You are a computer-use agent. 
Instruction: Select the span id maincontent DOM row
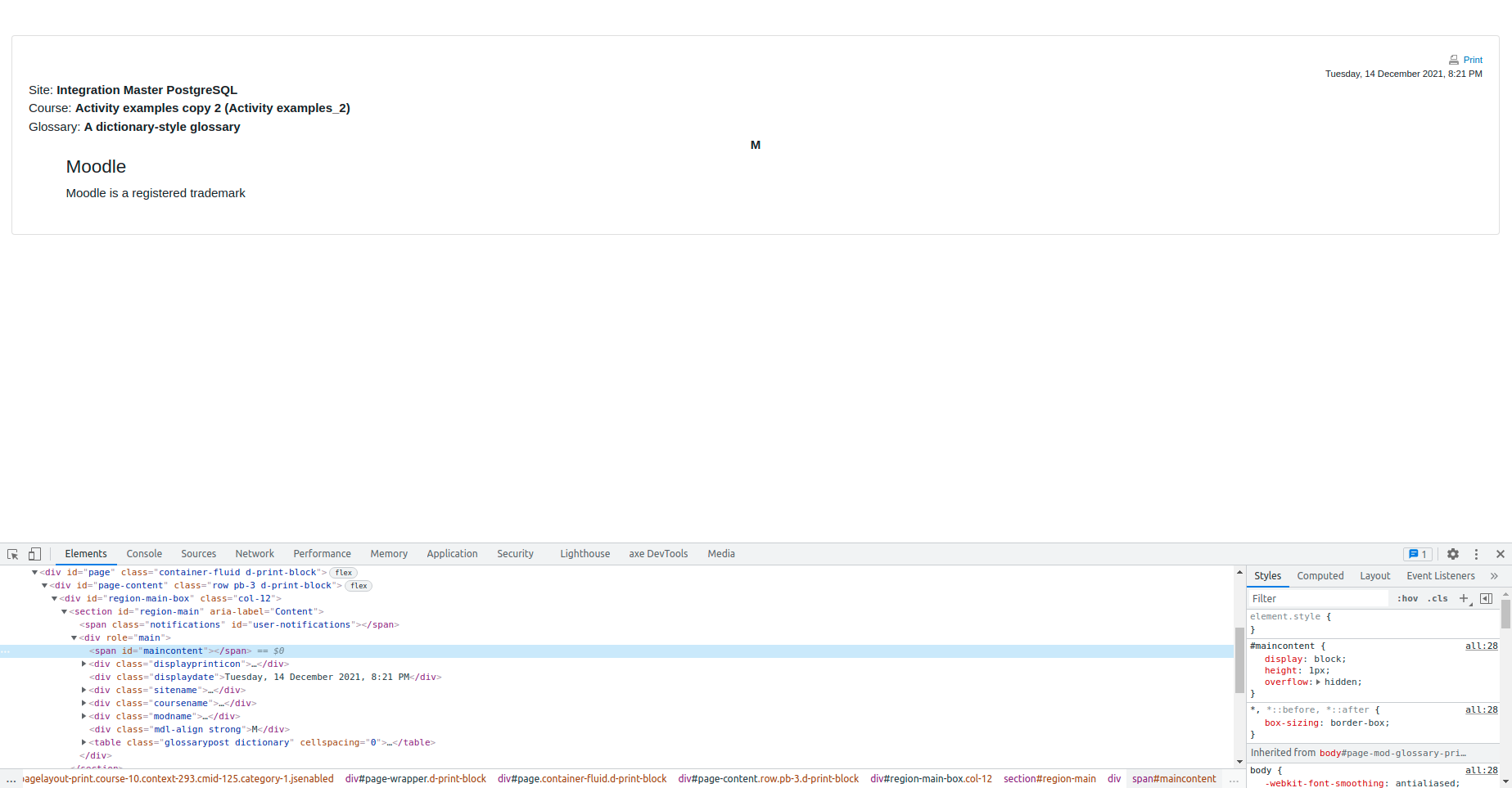[x=616, y=651]
